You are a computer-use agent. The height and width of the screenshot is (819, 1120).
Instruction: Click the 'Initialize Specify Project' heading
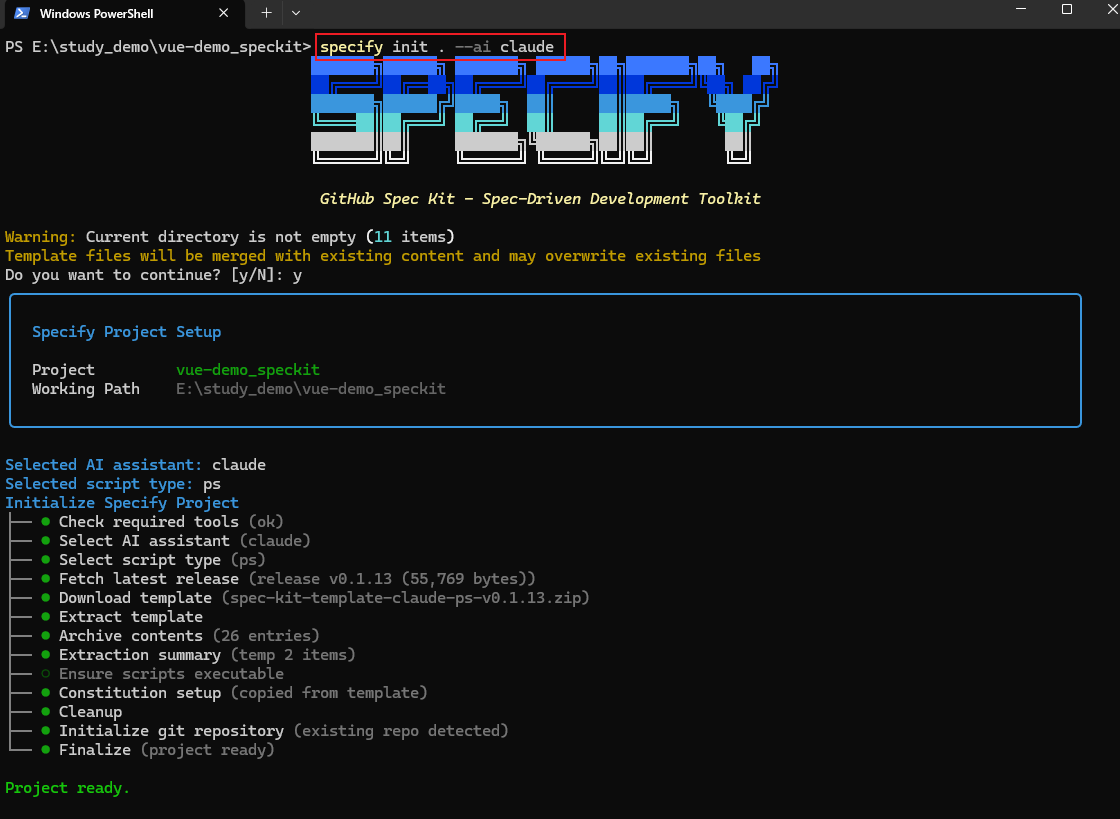(x=122, y=503)
